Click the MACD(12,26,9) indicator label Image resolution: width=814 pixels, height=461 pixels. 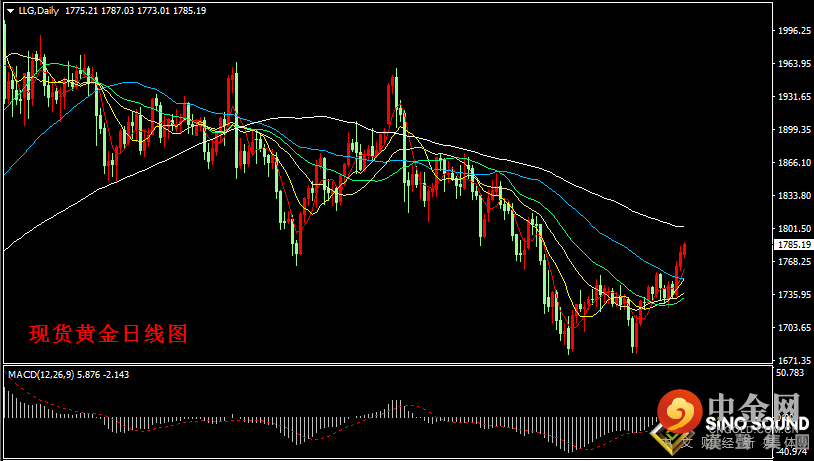[x=41, y=374]
